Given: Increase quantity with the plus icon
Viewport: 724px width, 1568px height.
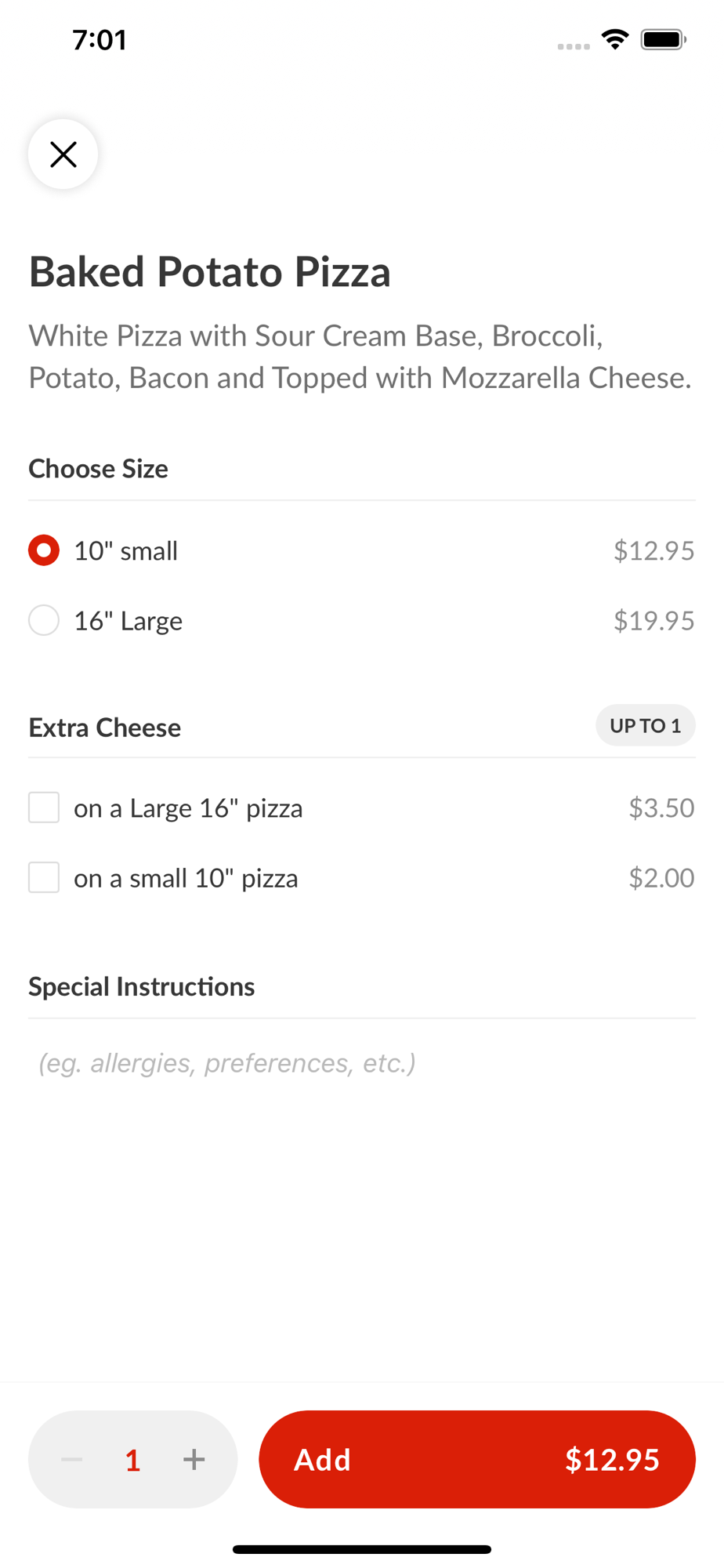Looking at the screenshot, I should coord(194,1459).
